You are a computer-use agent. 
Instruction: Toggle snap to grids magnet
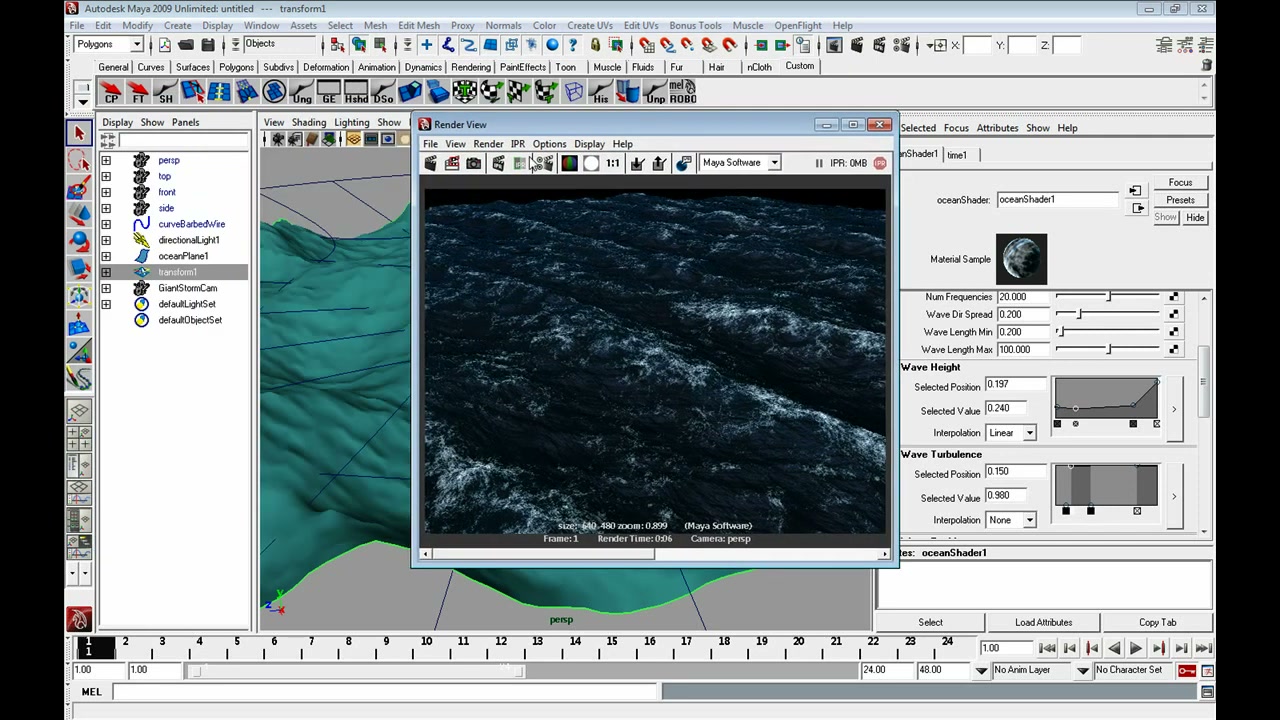pyautogui.click(x=646, y=45)
